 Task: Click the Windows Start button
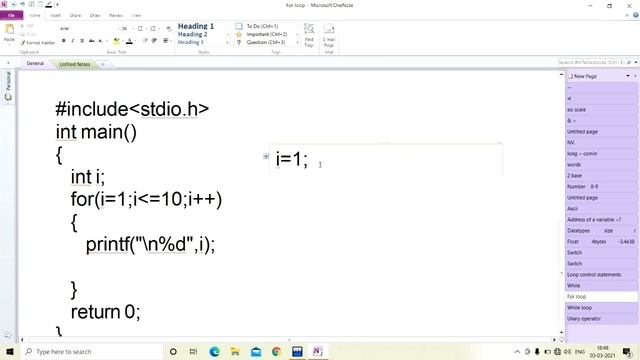[x=10, y=351]
